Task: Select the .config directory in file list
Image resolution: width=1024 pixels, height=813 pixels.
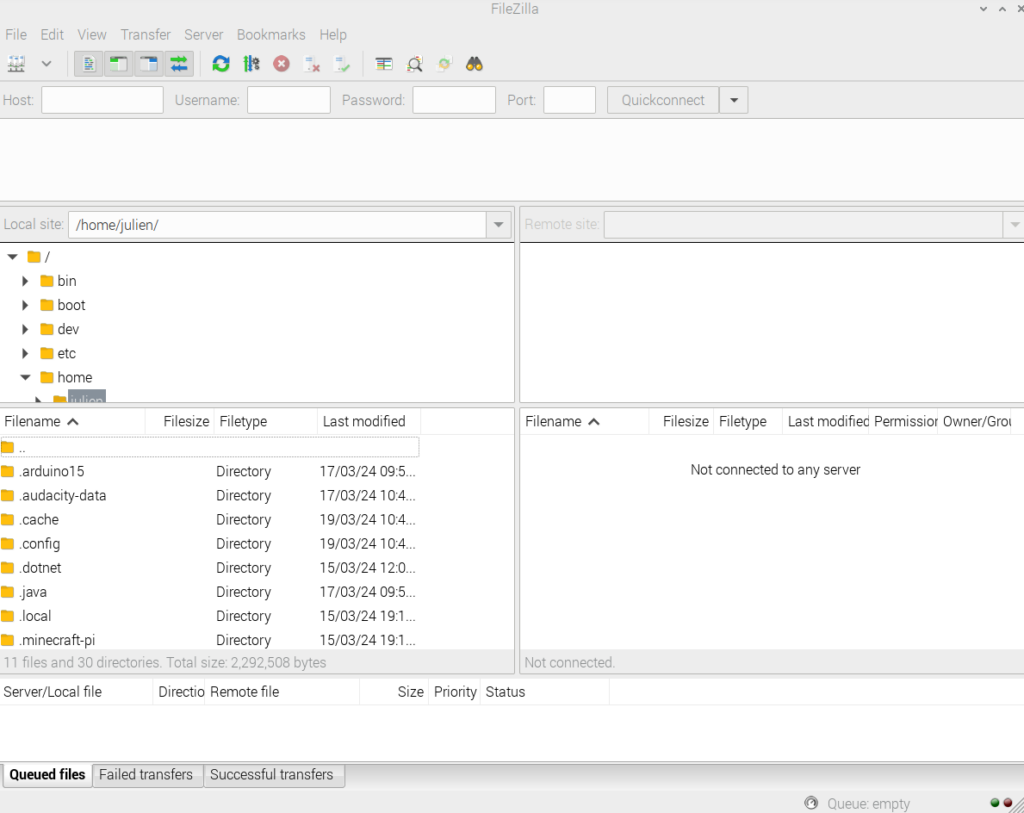Action: (40, 544)
